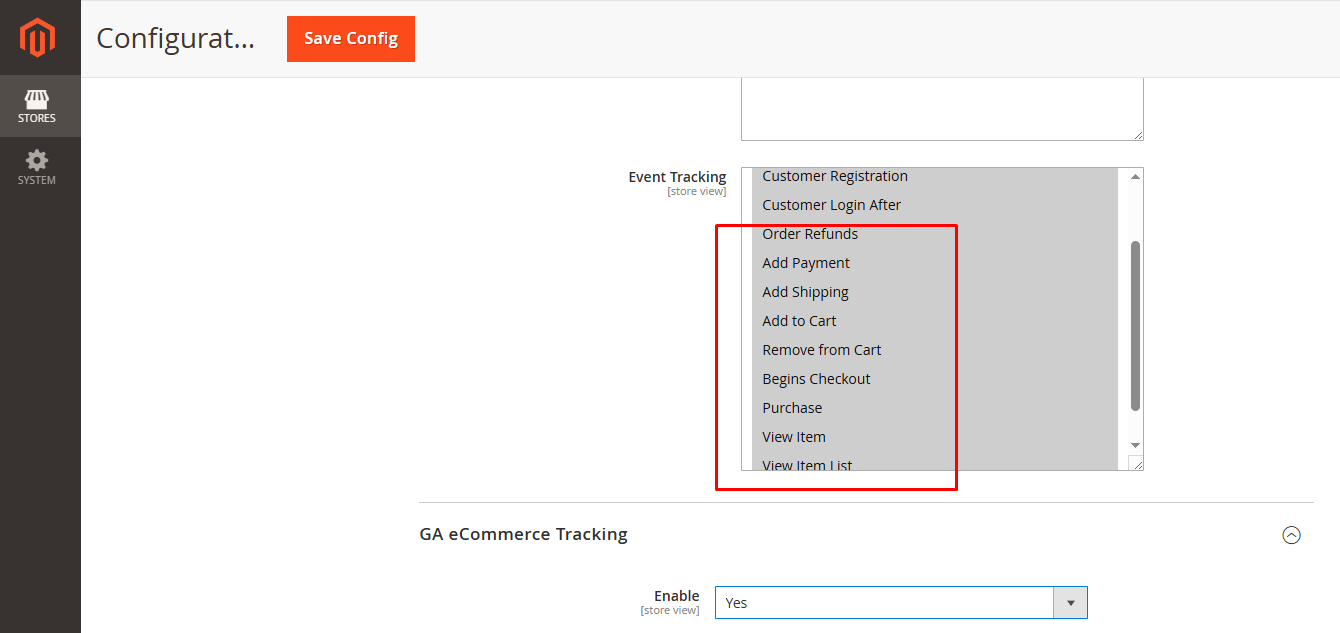
Task: Select Add Payment event option
Action: pos(806,263)
